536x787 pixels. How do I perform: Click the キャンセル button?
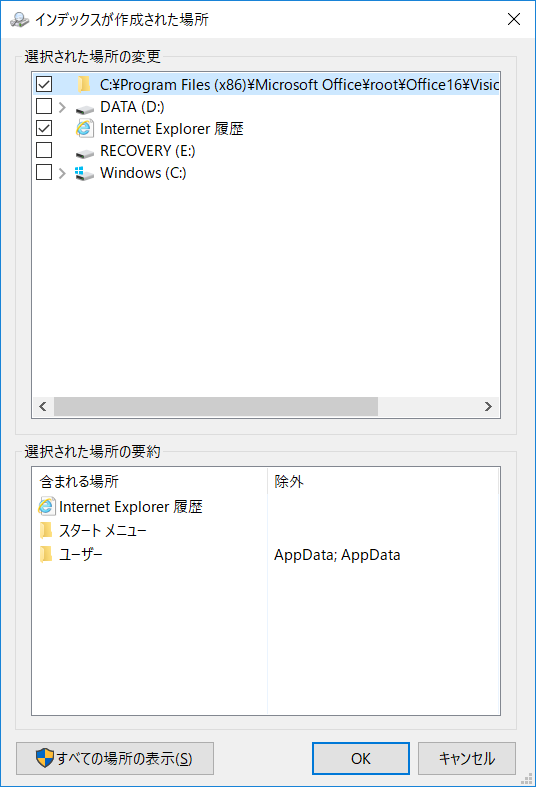point(467,758)
